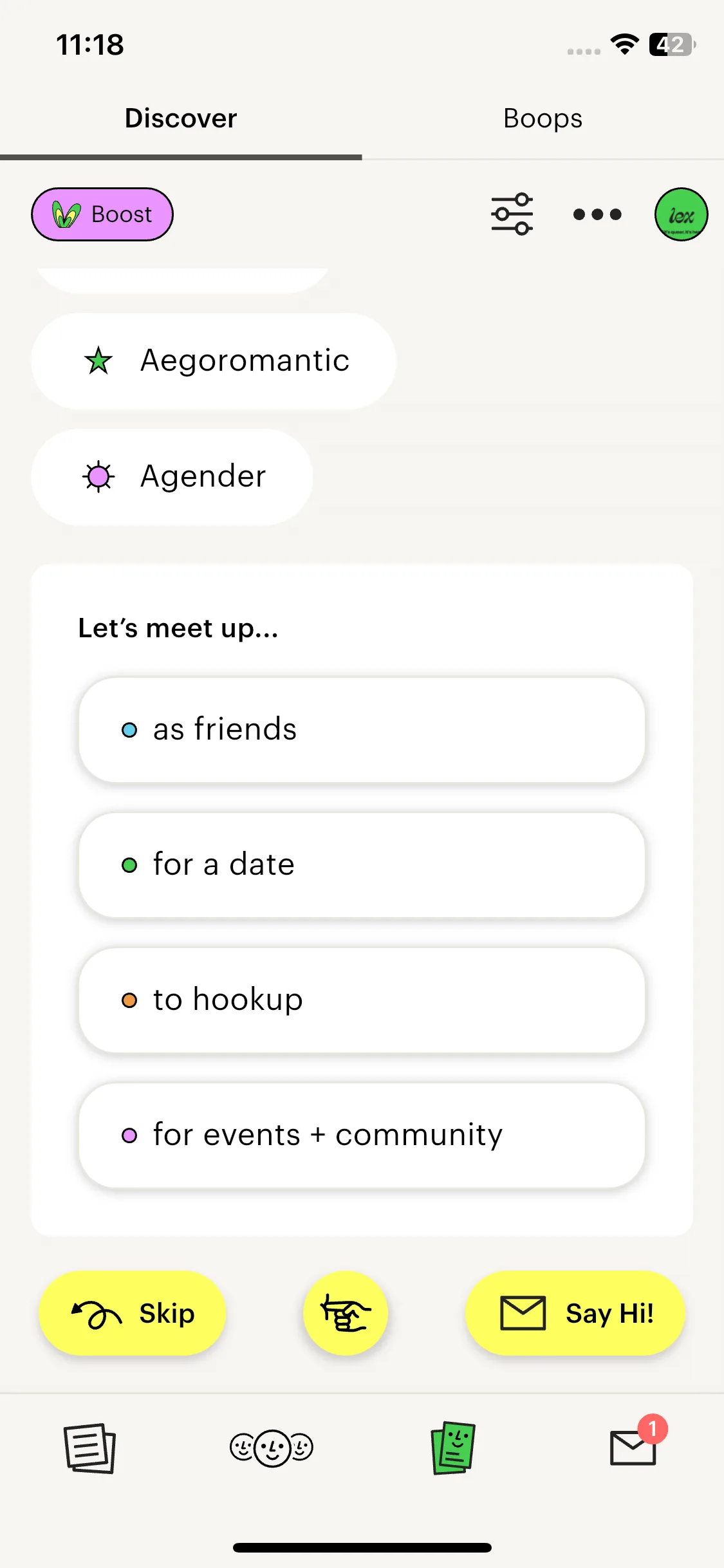
Task: Select the 'for a date' option
Action: [x=362, y=864]
